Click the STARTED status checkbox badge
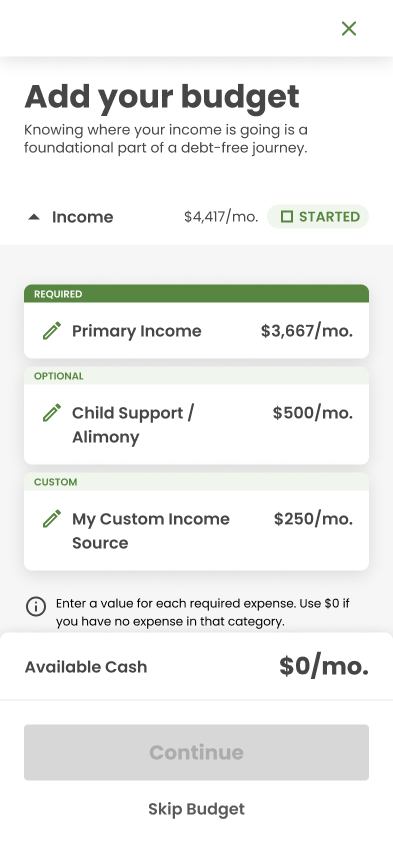The height and width of the screenshot is (853, 393). pos(318,217)
